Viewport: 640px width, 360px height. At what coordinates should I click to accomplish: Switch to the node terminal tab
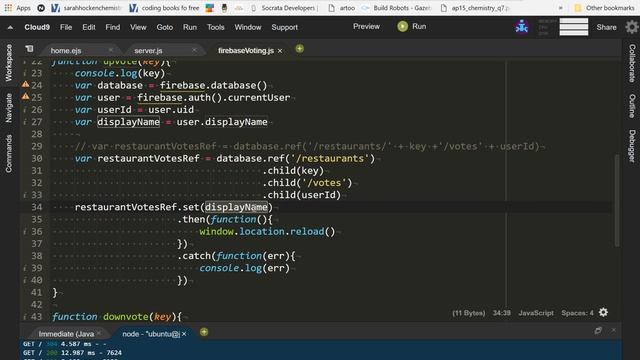click(151, 334)
